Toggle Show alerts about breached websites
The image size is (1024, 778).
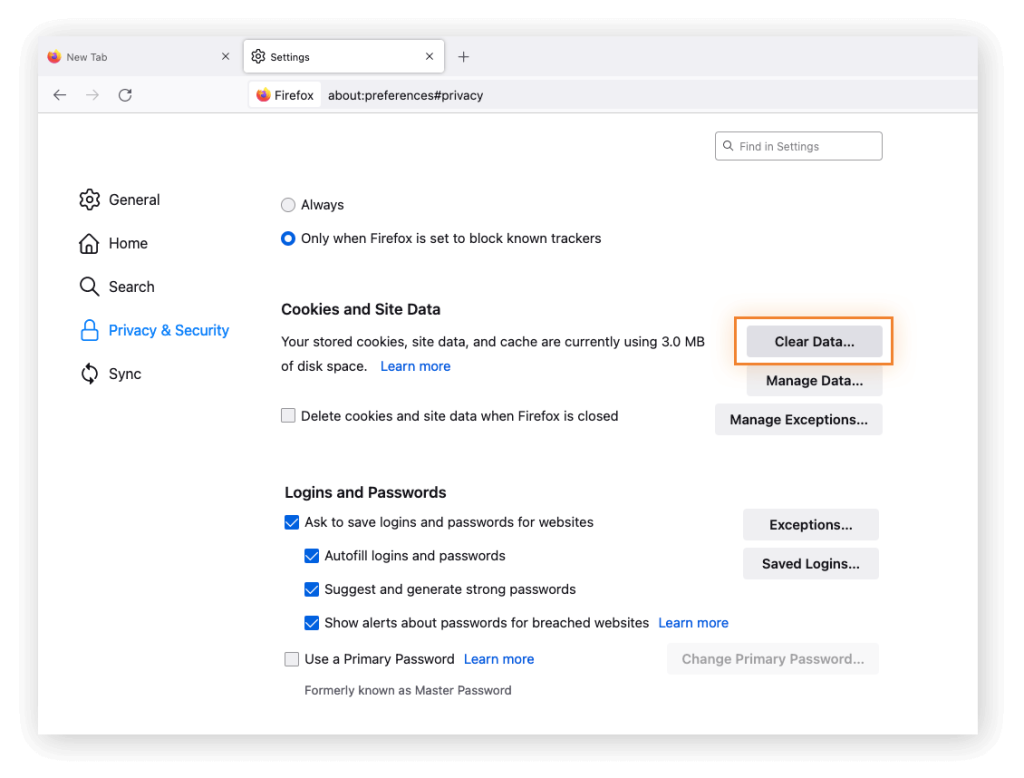312,623
